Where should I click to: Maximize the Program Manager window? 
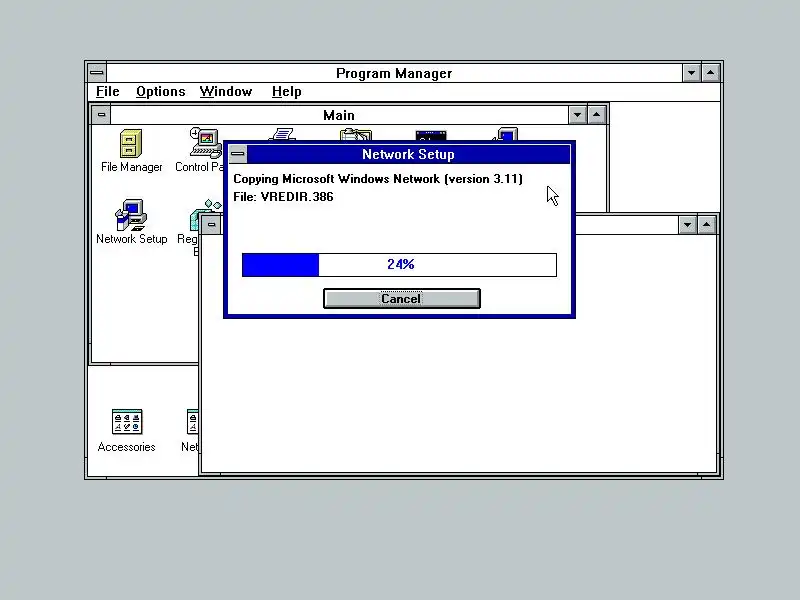click(711, 73)
